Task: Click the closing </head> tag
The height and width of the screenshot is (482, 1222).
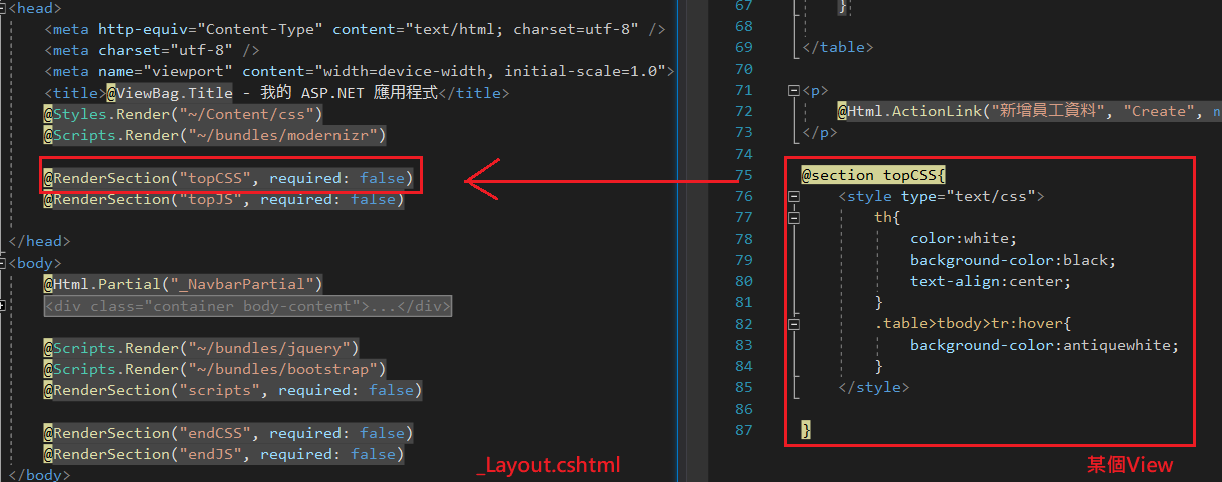Action: (38, 241)
